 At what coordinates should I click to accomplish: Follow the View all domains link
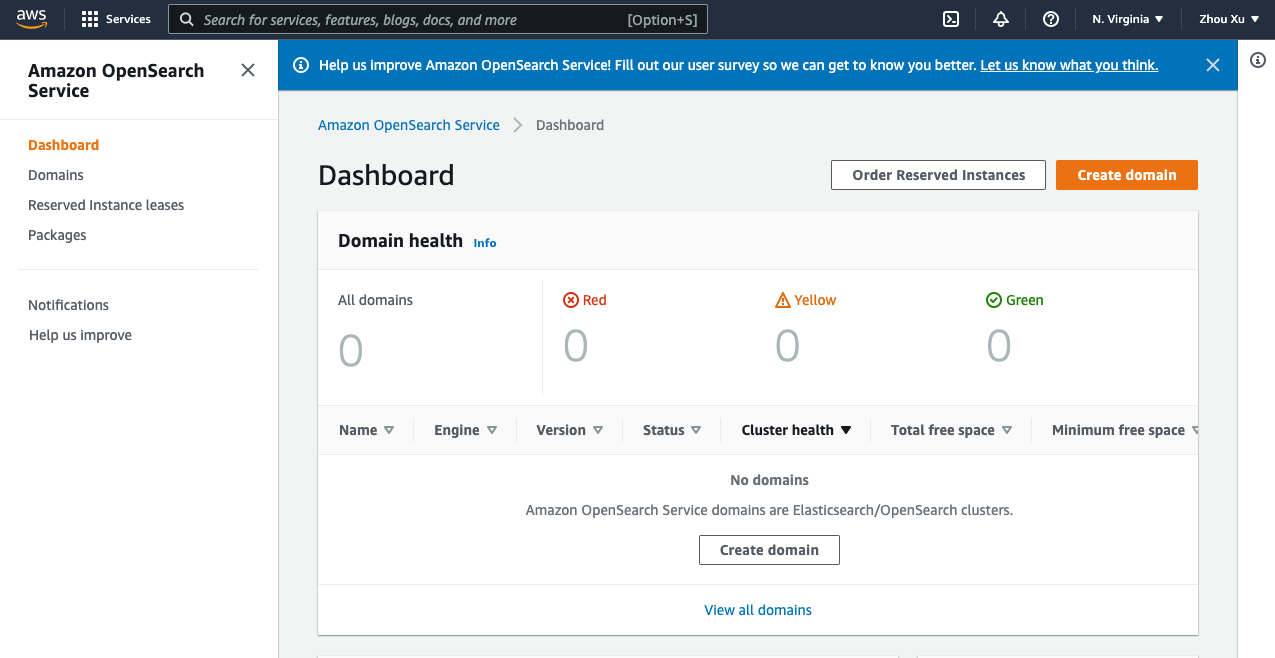click(x=758, y=610)
